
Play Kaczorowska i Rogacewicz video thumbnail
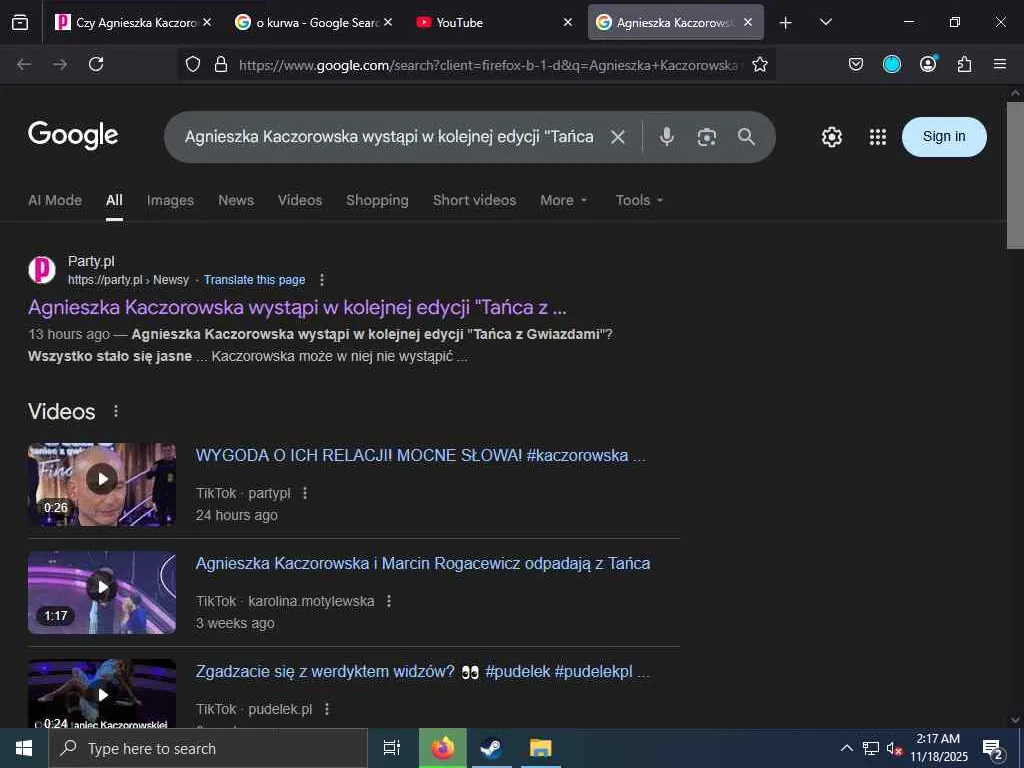tap(102, 592)
